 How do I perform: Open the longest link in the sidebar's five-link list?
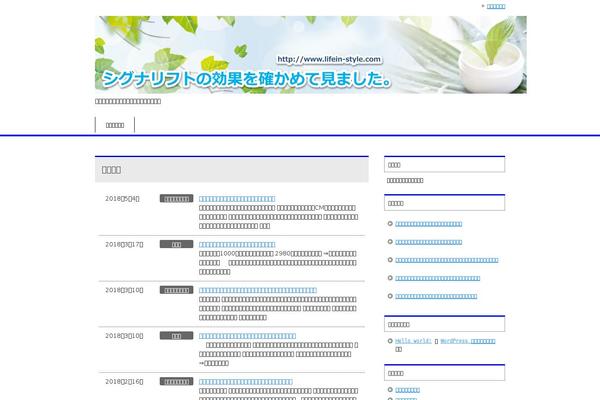click(x=447, y=260)
